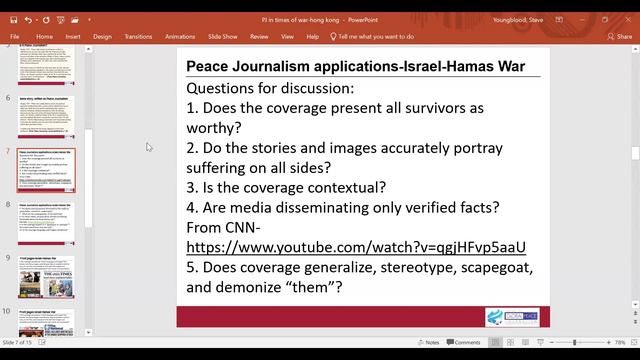This screenshot has width=640, height=360.
Task: Switch to the Transitions ribbon tab
Action: click(x=138, y=36)
